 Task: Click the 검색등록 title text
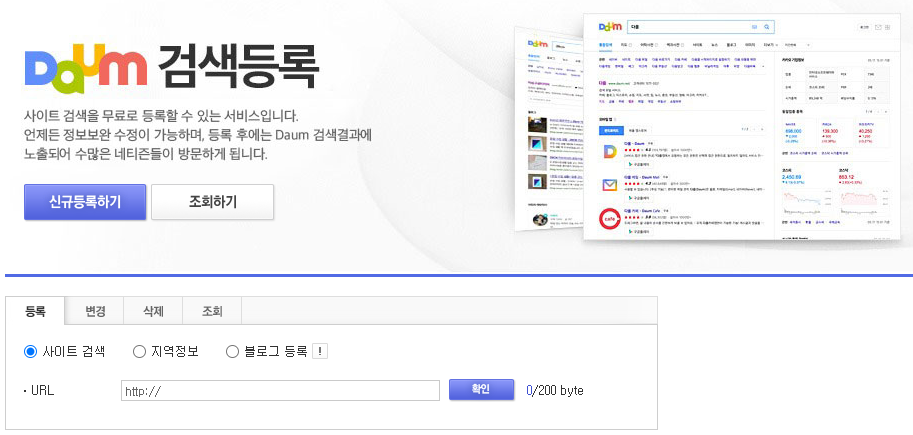[x=238, y=67]
